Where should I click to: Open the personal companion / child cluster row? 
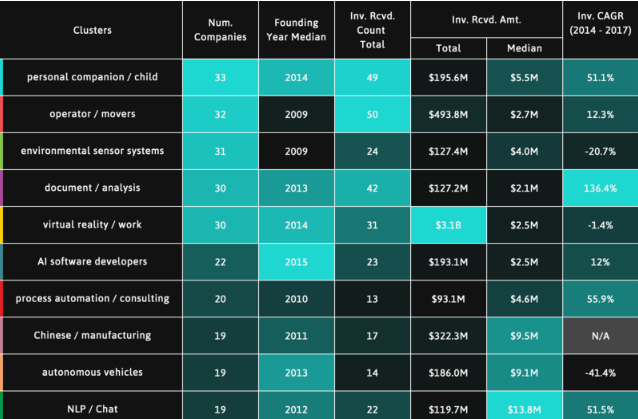(91, 78)
